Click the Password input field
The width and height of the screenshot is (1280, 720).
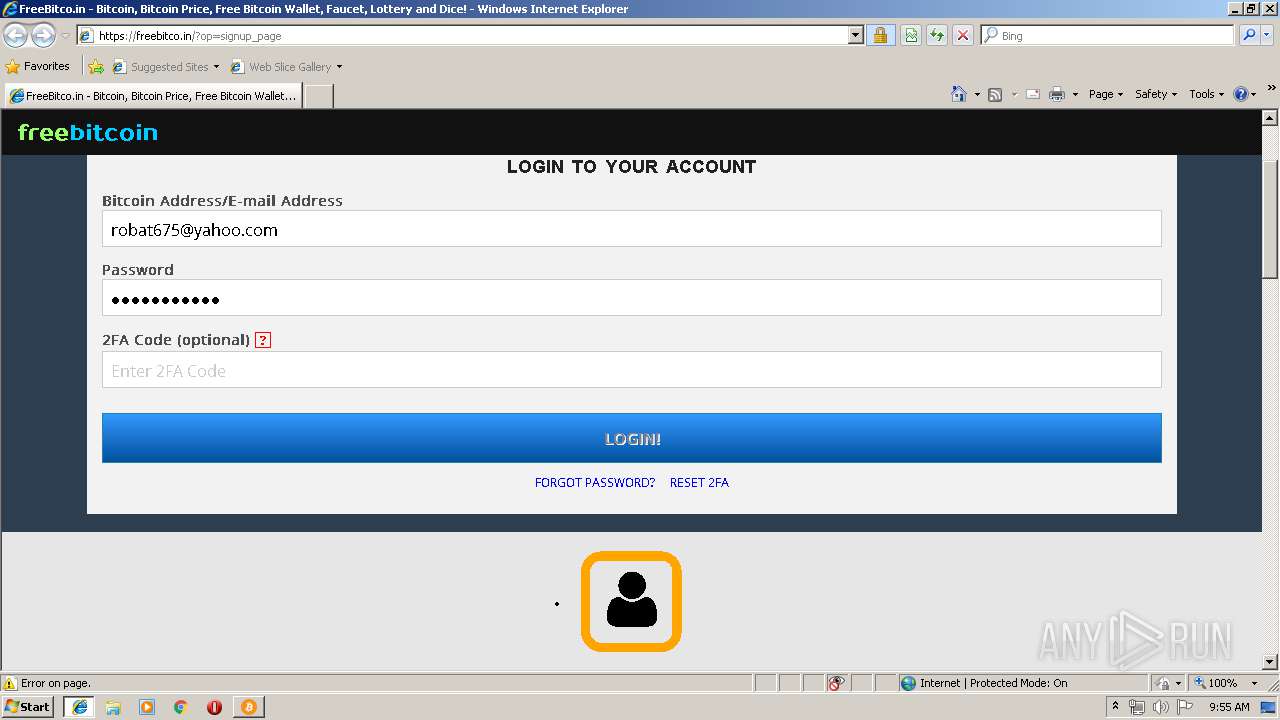click(x=631, y=298)
